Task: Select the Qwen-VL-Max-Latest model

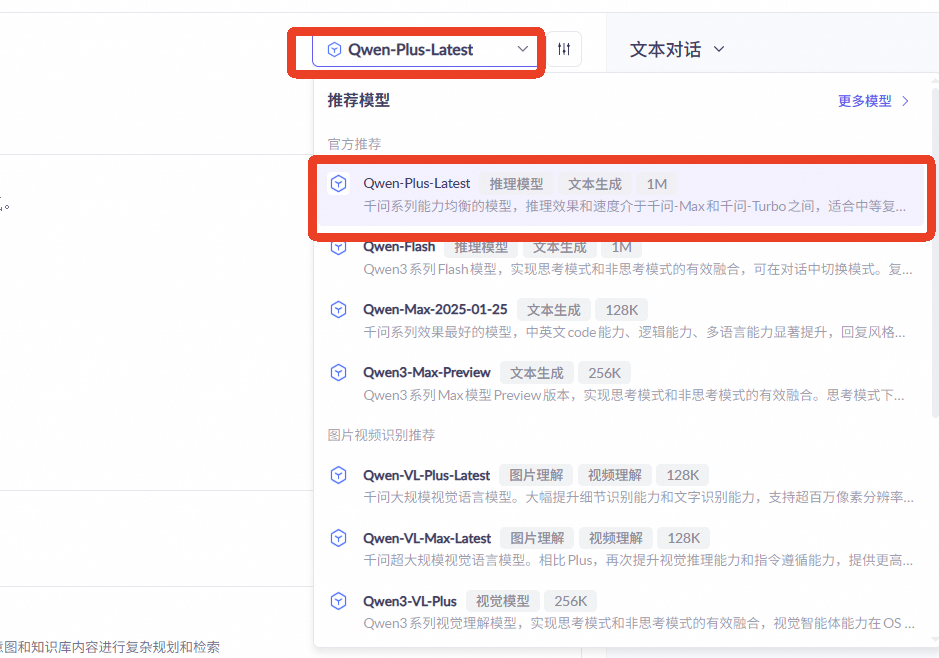Action: coord(622,548)
